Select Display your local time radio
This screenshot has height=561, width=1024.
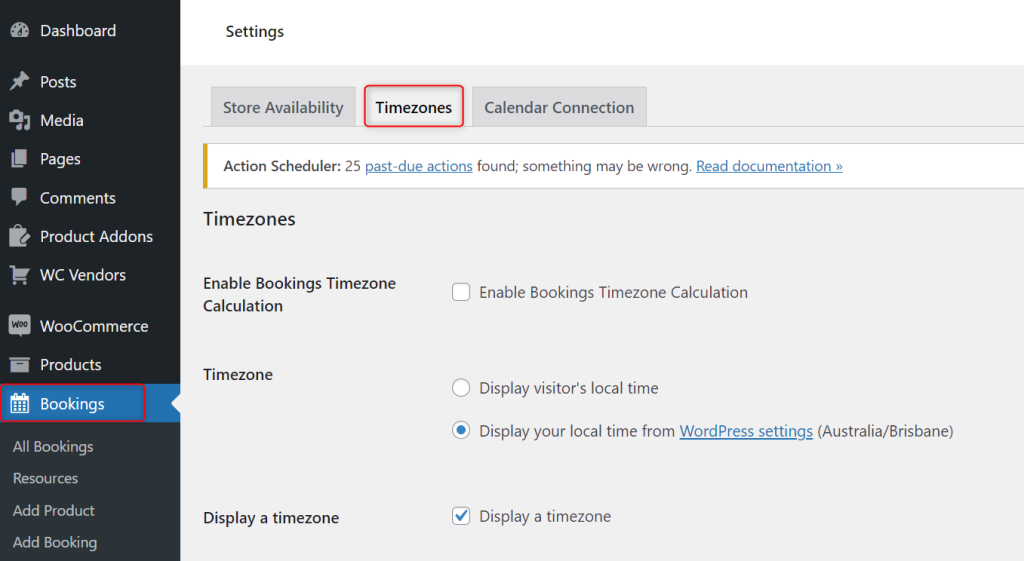point(461,431)
